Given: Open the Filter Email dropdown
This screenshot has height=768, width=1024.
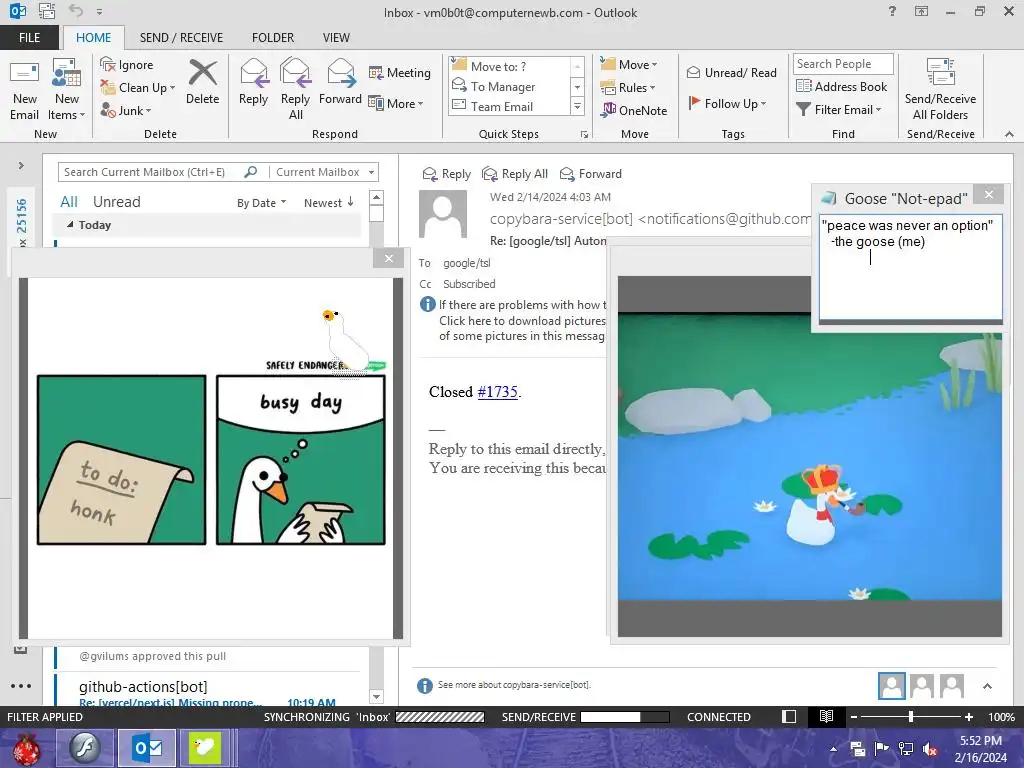Looking at the screenshot, I should 839,110.
